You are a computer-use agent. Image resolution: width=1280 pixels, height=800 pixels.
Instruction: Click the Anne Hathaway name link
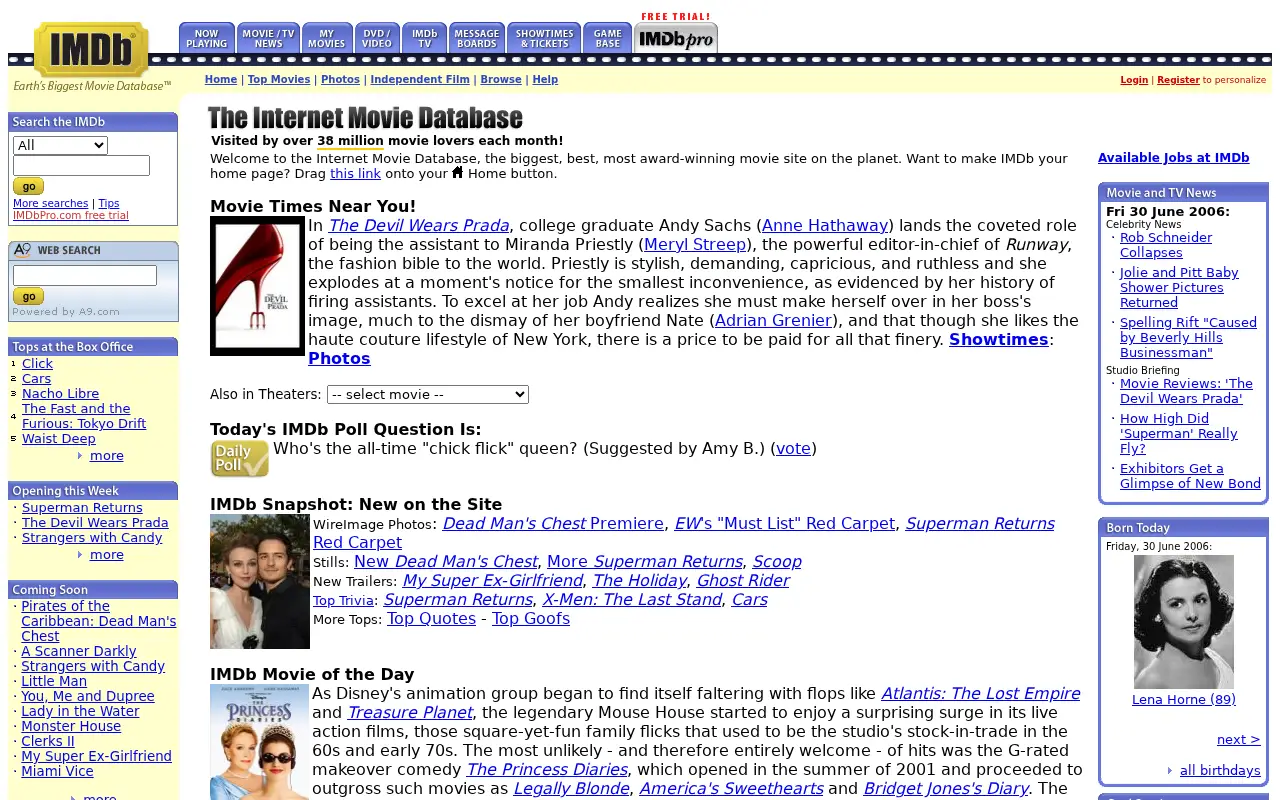[825, 226]
